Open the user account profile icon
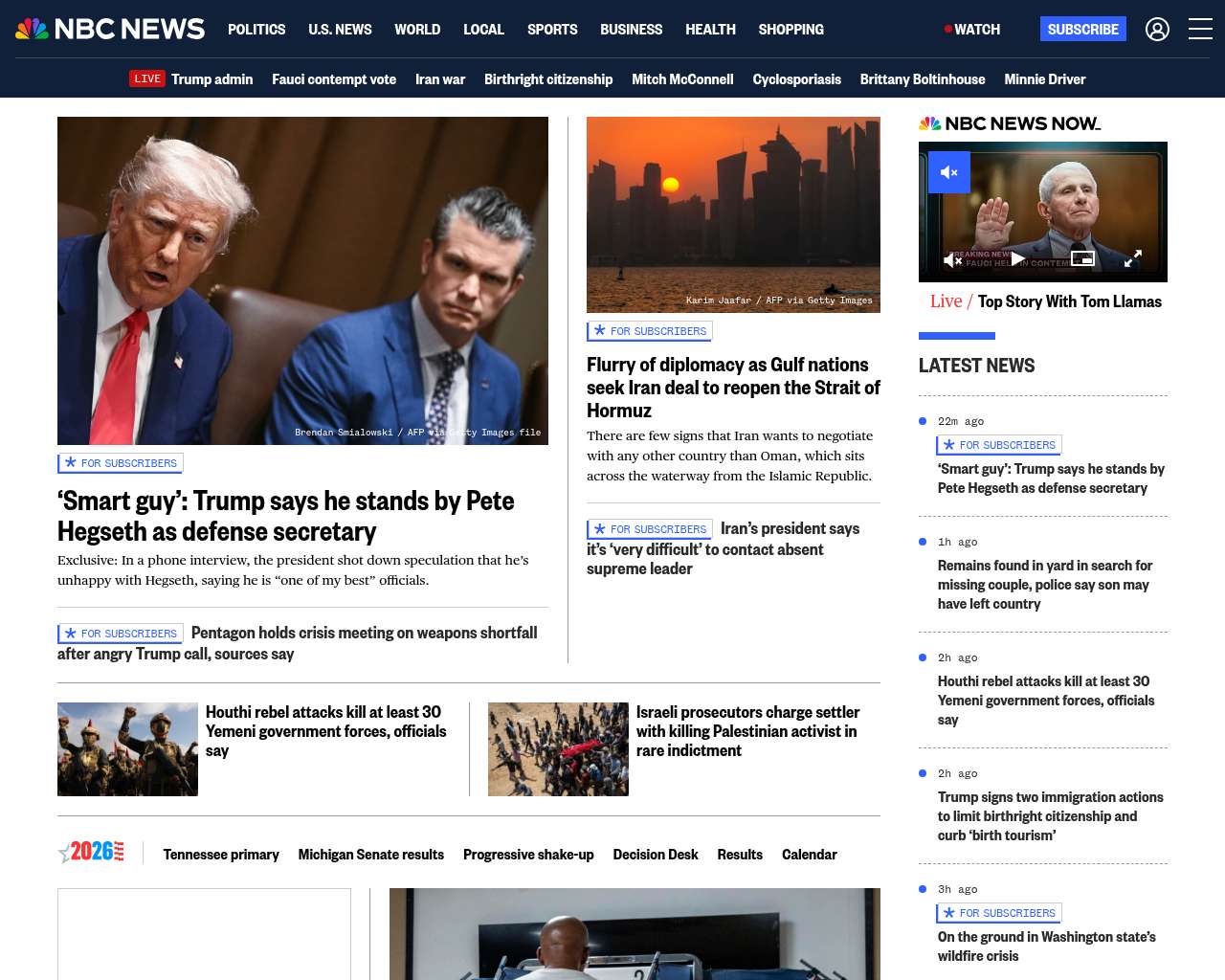This screenshot has width=1225, height=980. [x=1157, y=30]
